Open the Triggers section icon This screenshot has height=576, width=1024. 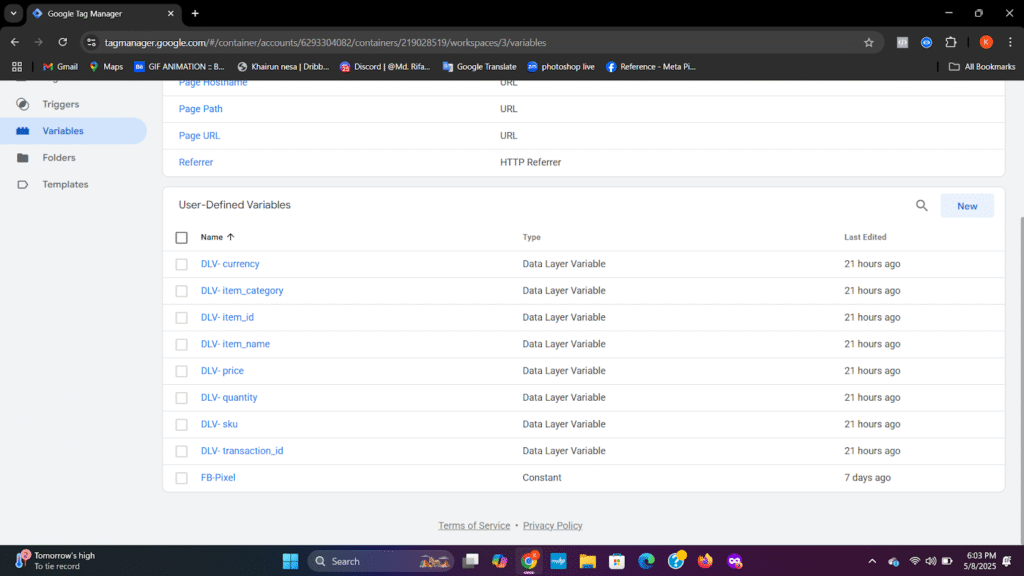click(23, 104)
